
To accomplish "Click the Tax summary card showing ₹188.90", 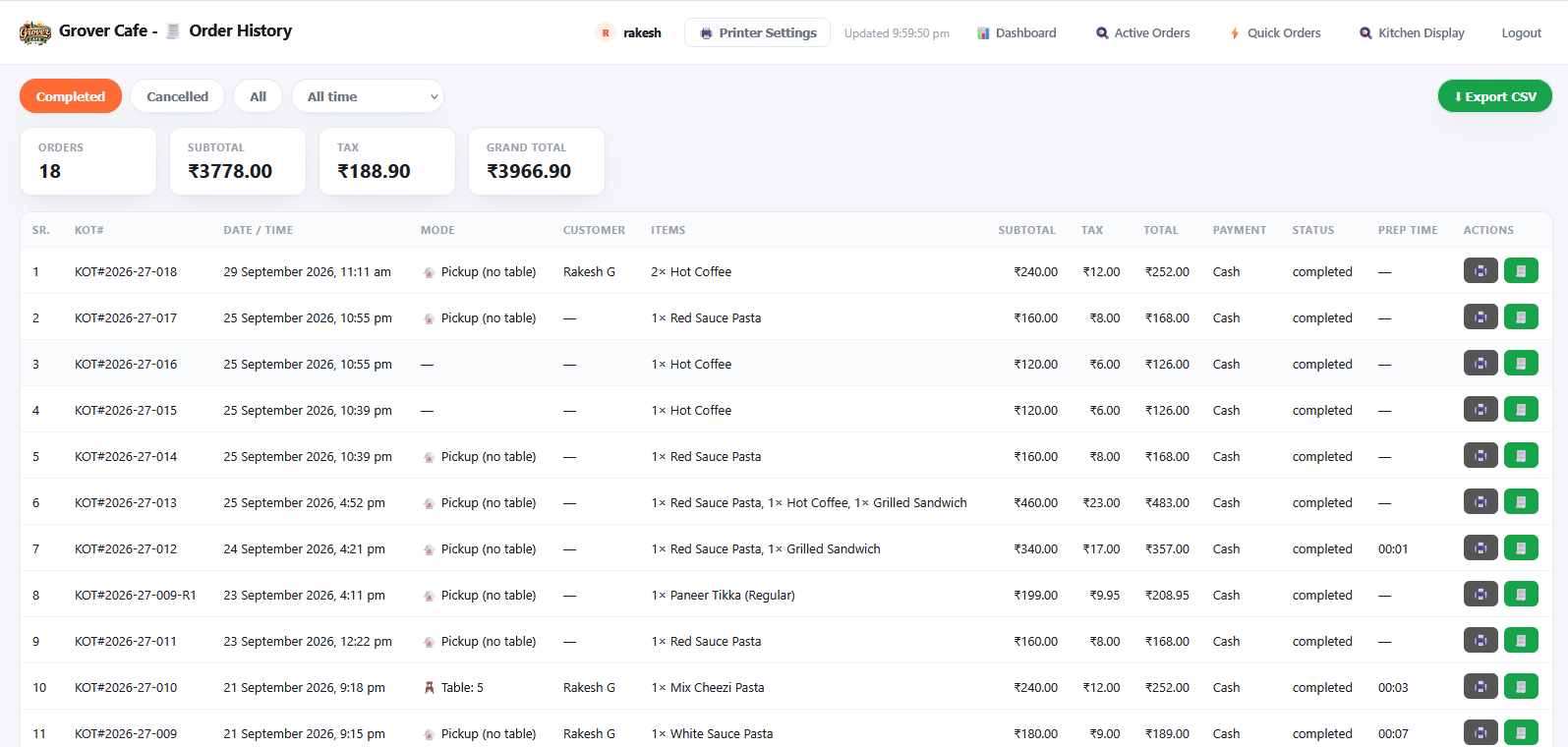I will coord(387,161).
